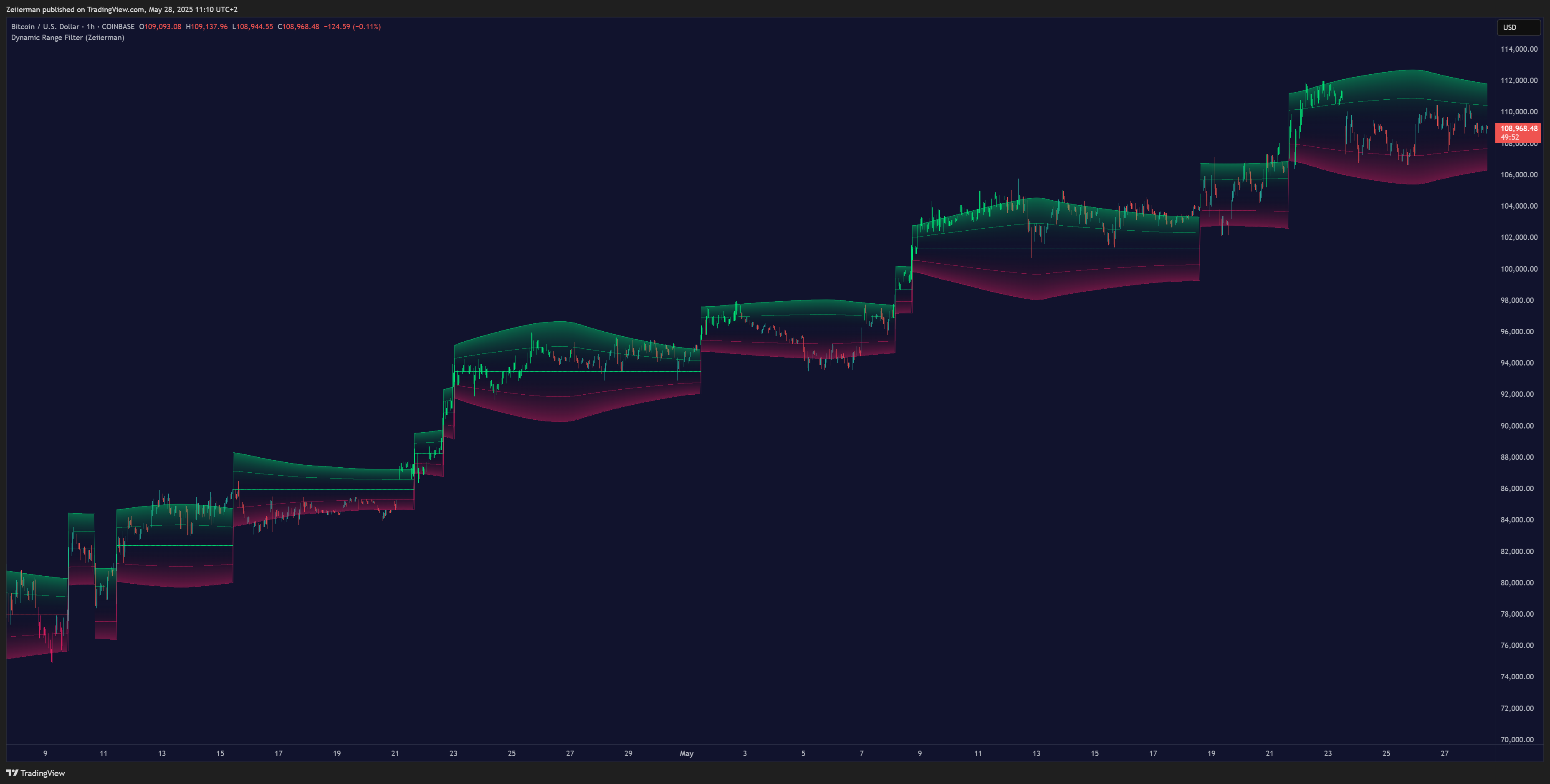Click the 110,000.00 price axis label
The width and height of the screenshot is (1550, 784).
pos(1519,112)
